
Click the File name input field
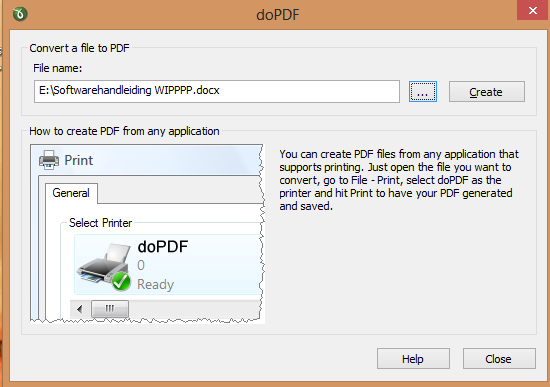(217, 91)
